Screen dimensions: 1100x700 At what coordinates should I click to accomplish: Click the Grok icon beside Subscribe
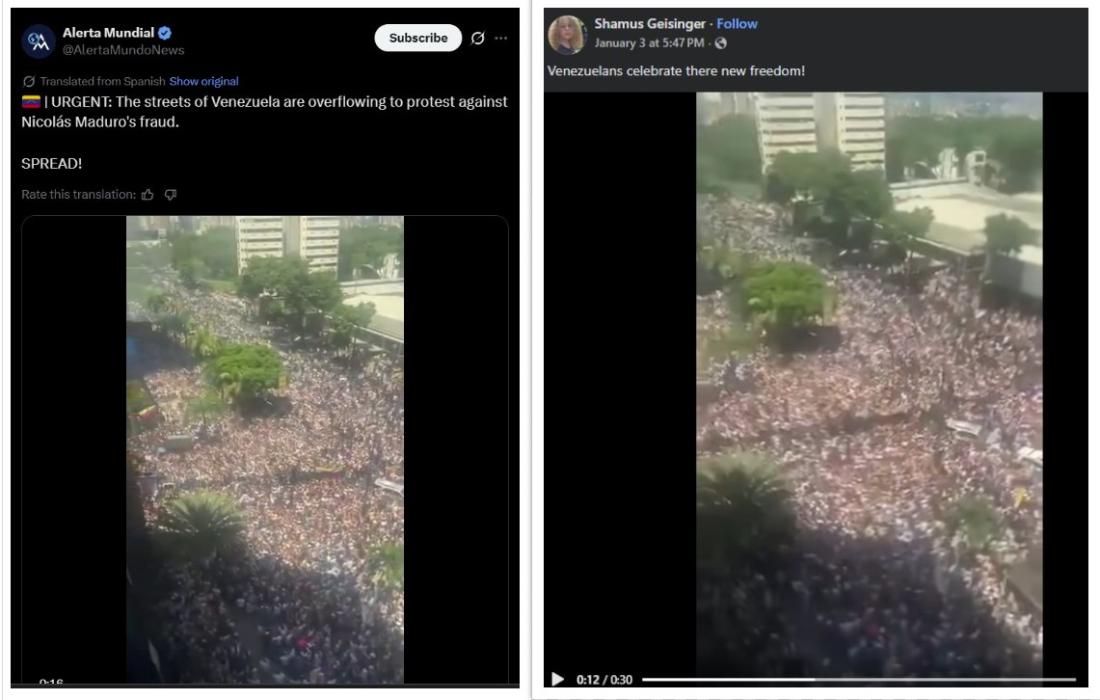[478, 38]
